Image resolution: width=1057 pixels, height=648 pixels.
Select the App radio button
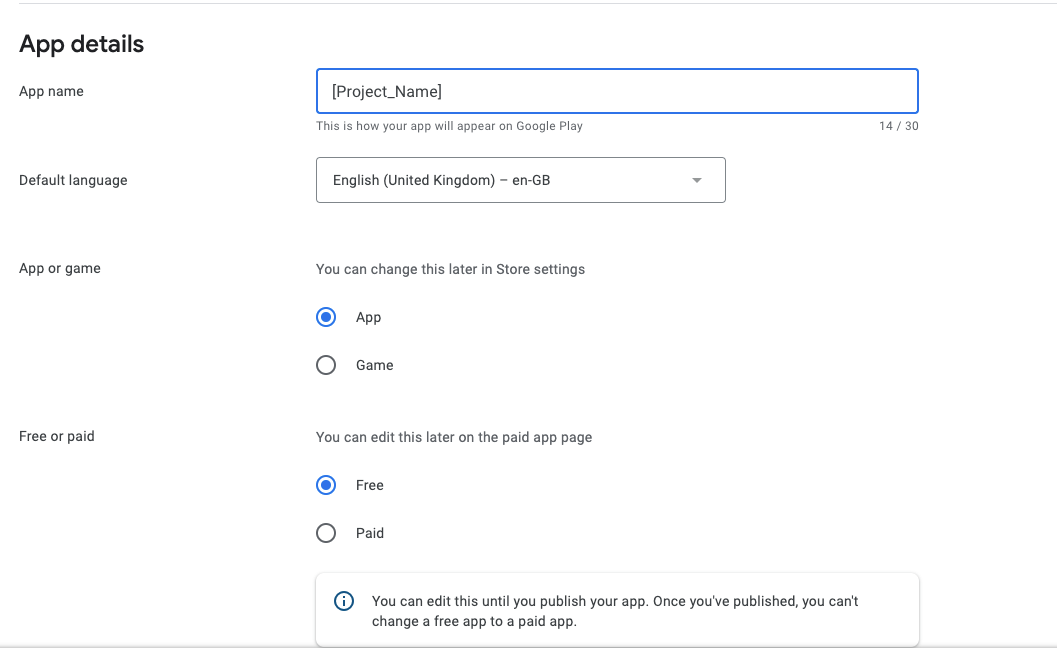pos(326,317)
